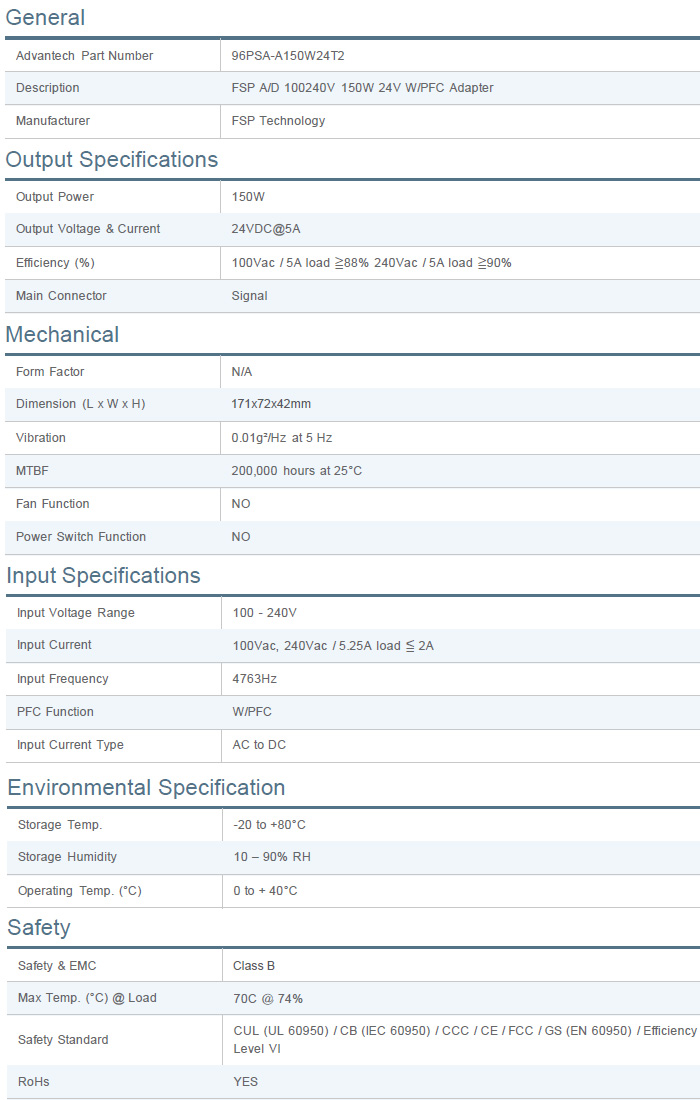Click the General section heading
The width and height of the screenshot is (700, 1100).
(45, 18)
